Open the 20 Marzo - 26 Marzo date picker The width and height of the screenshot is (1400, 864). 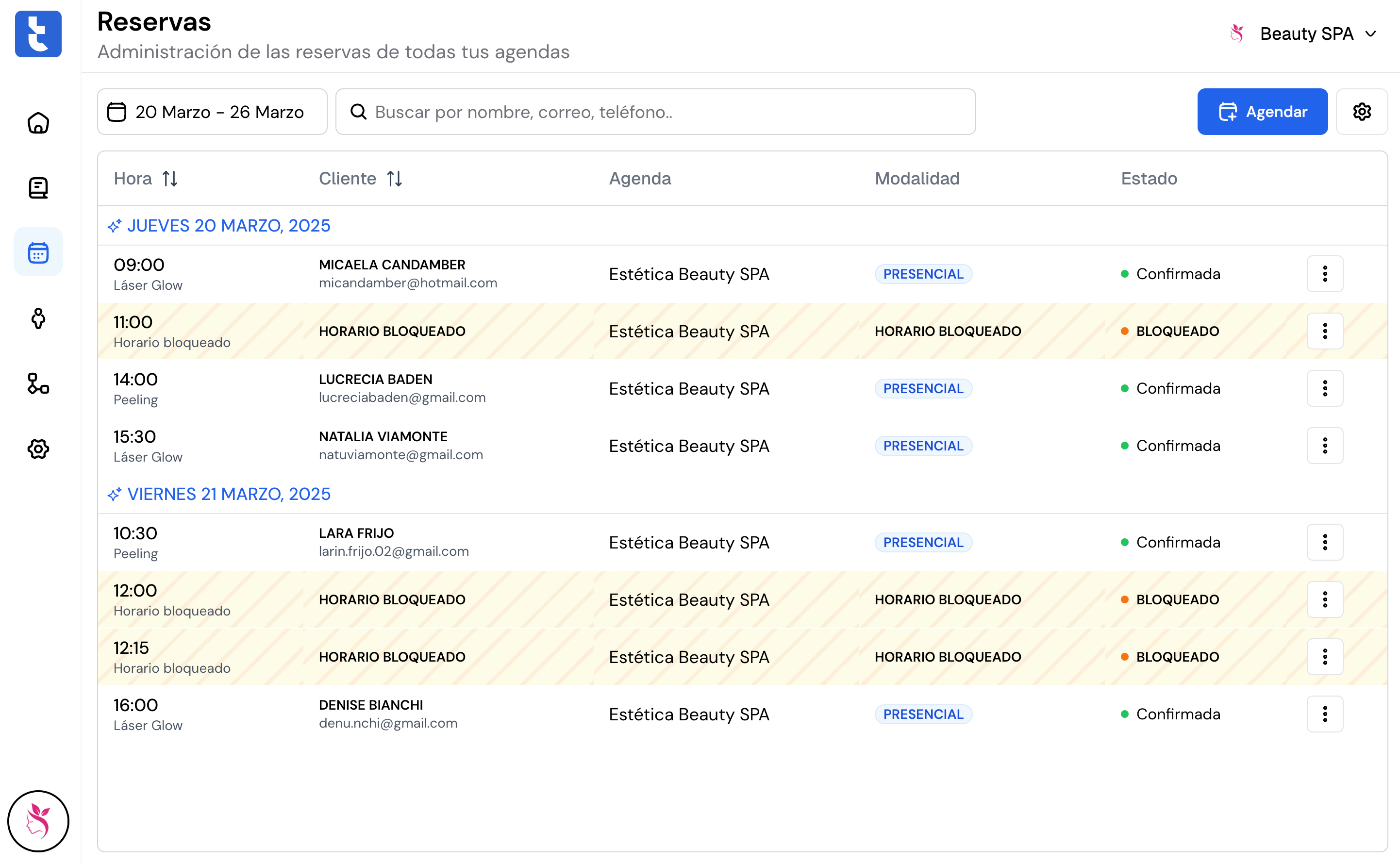(212, 112)
